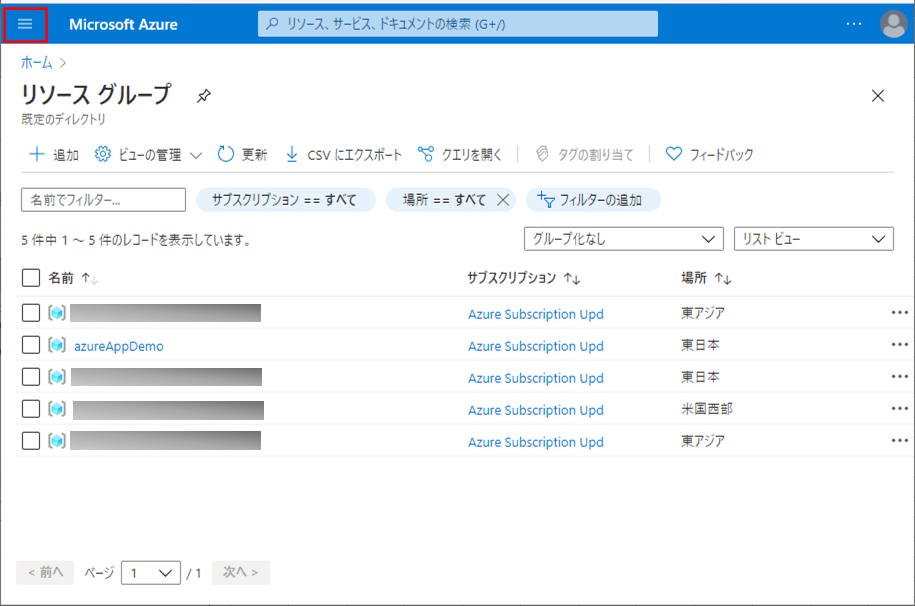Image resolution: width=915 pixels, height=606 pixels.
Task: Click the user account avatar icon
Action: (893, 24)
